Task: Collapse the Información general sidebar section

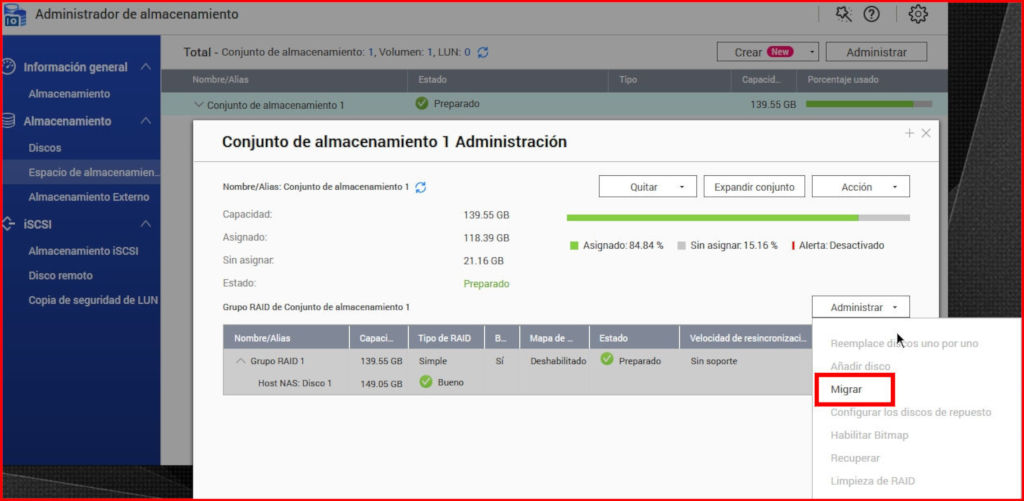Action: [x=145, y=67]
